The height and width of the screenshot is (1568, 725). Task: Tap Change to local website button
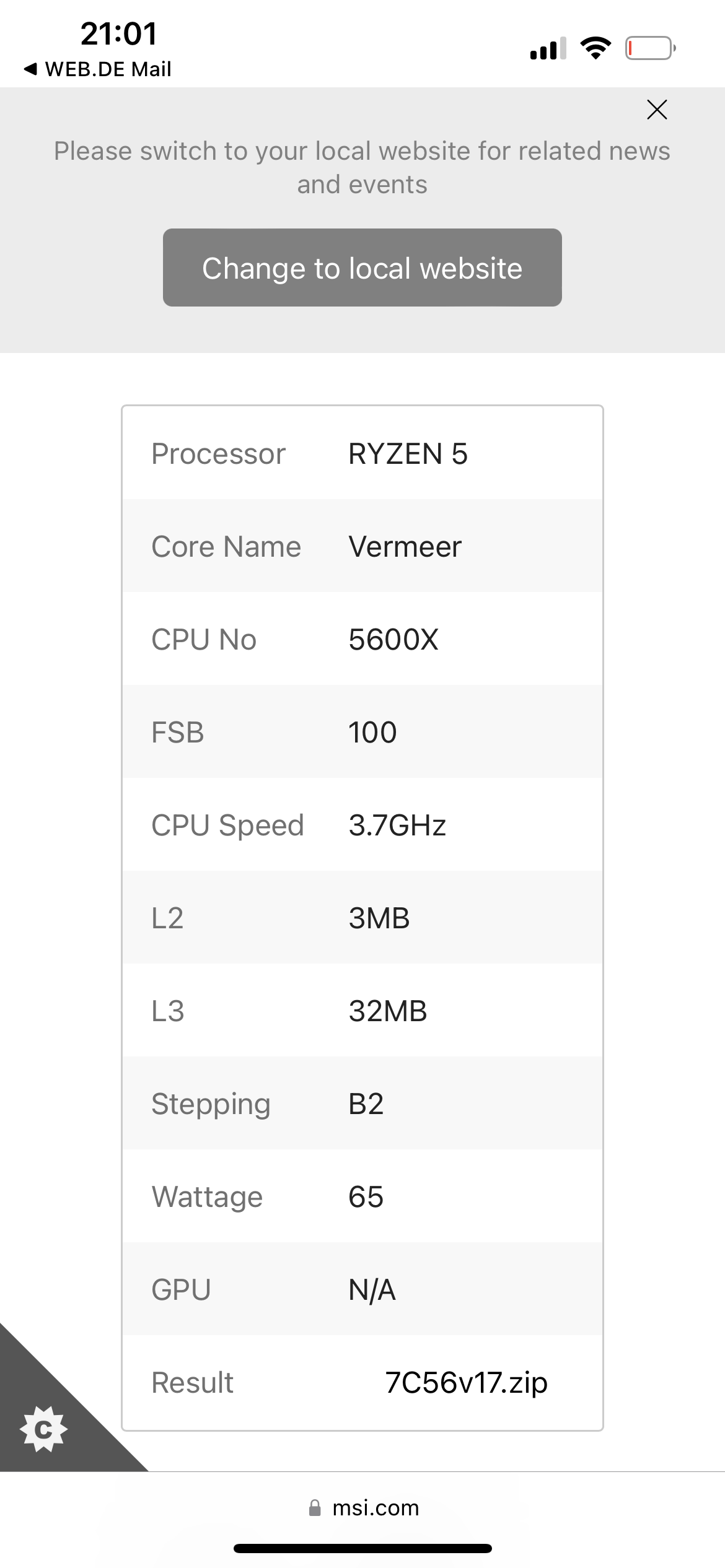click(362, 268)
